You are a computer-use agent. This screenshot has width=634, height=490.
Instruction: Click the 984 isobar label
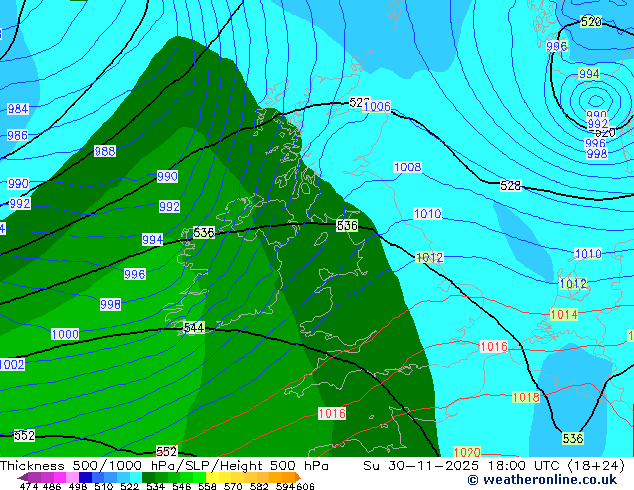coord(18,109)
